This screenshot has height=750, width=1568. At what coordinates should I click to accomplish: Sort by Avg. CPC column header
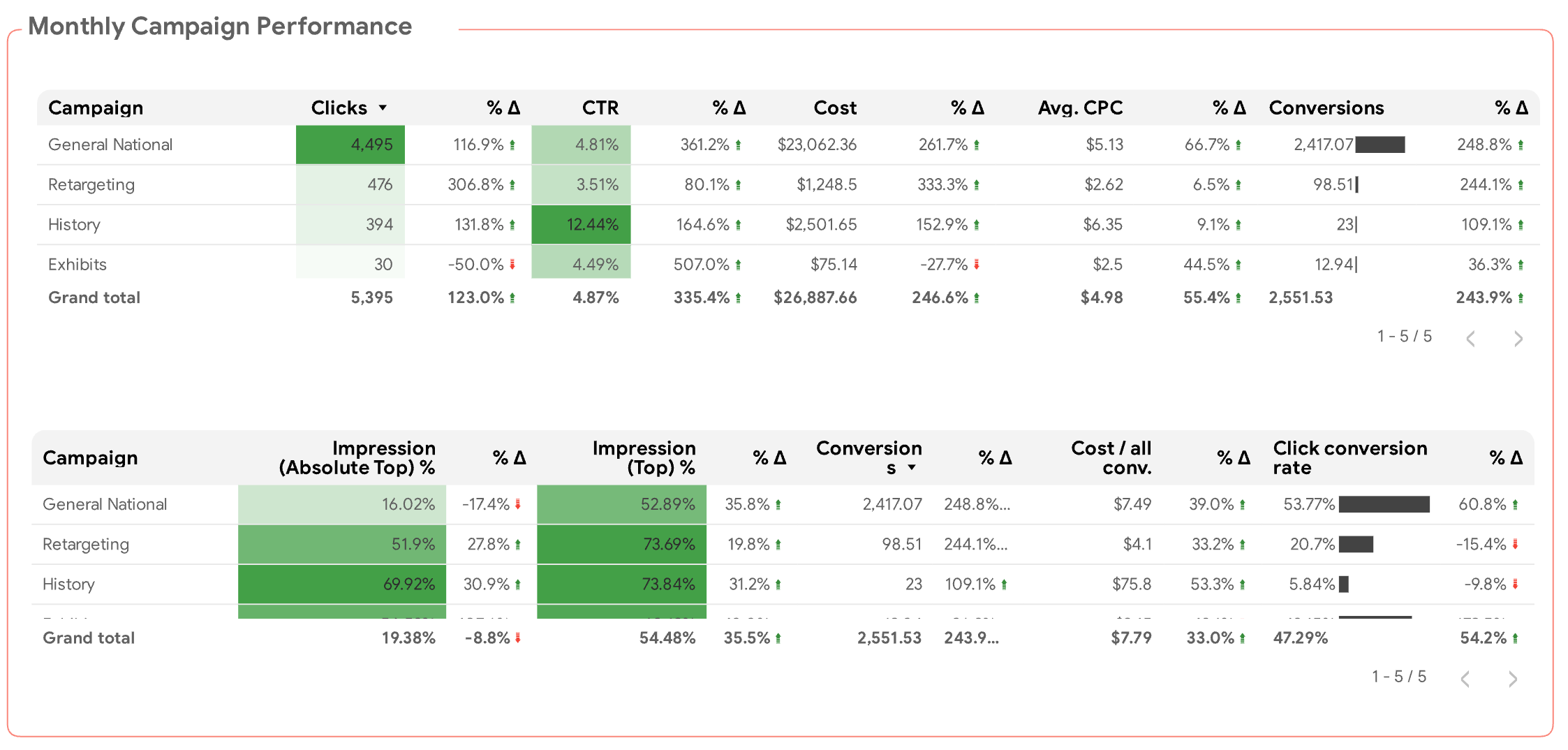tap(1080, 108)
